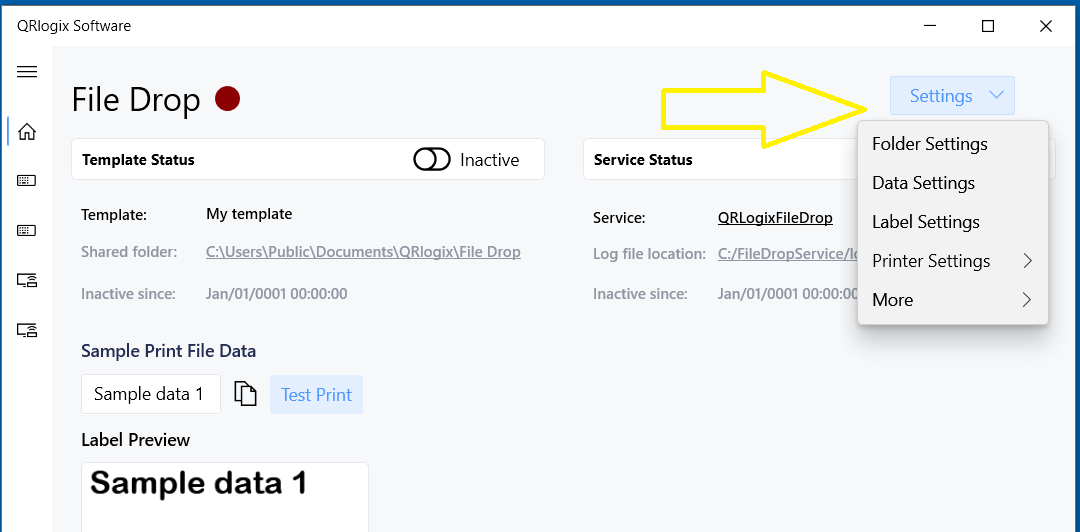Open the first wireless device icon in sidebar
The width and height of the screenshot is (1080, 532).
(x=27, y=280)
